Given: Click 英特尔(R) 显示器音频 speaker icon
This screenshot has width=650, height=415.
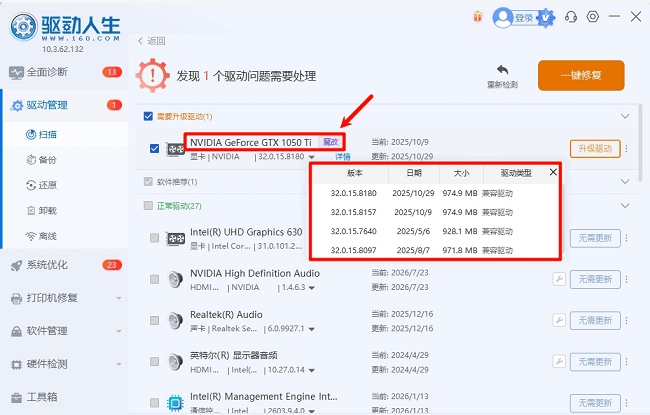Looking at the screenshot, I should (x=175, y=362).
